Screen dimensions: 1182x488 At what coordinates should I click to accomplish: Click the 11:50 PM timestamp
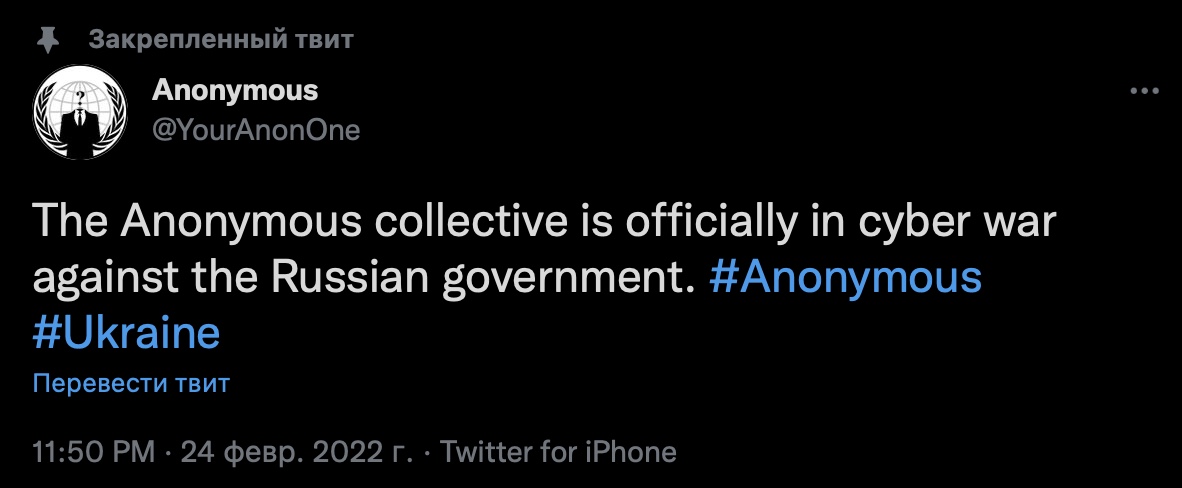(94, 452)
